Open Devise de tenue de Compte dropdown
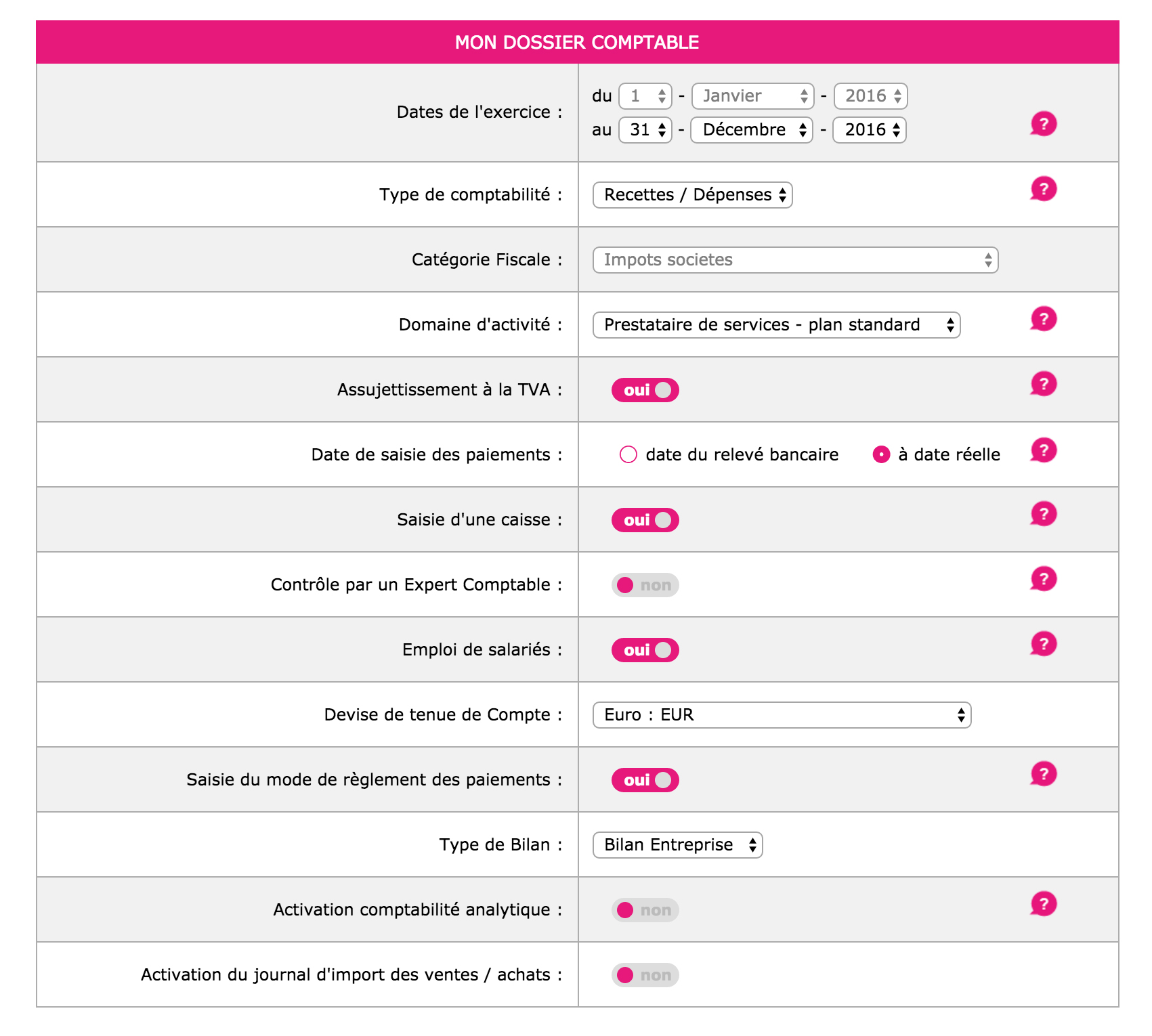Screen dimensions: 1152x1036 (x=782, y=715)
